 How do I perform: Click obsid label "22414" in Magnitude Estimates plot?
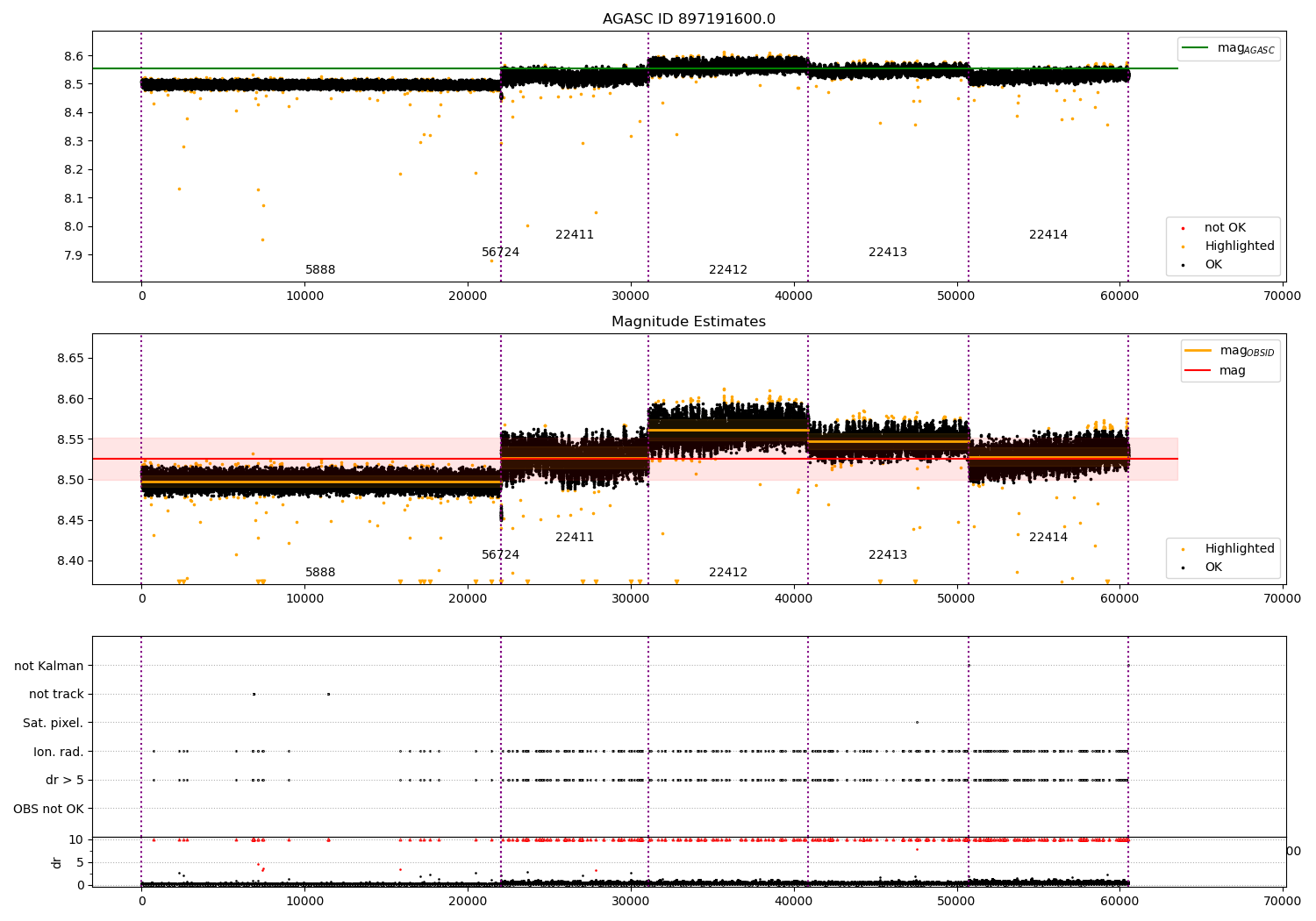point(1048,538)
